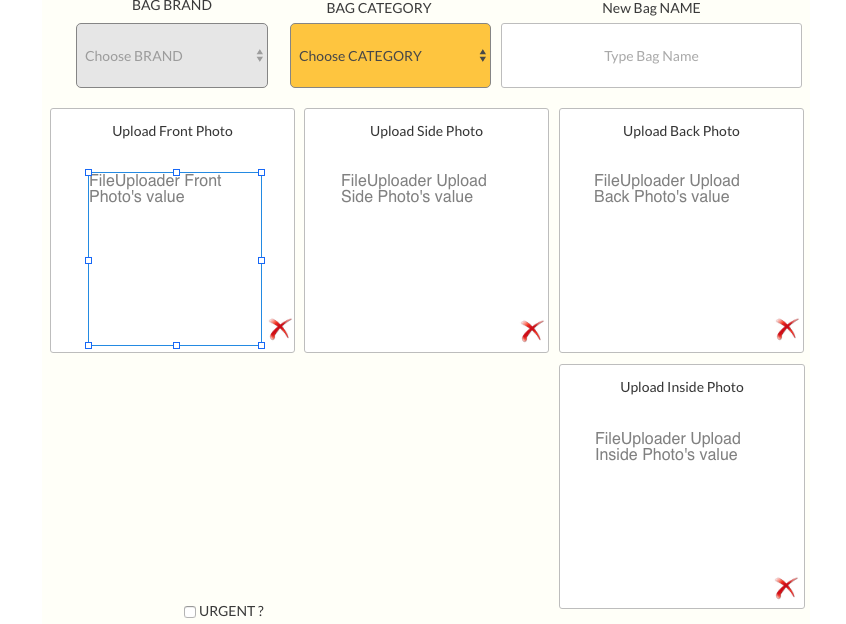Enable the URGENT checkbox
846x624 pixels.
(190, 612)
